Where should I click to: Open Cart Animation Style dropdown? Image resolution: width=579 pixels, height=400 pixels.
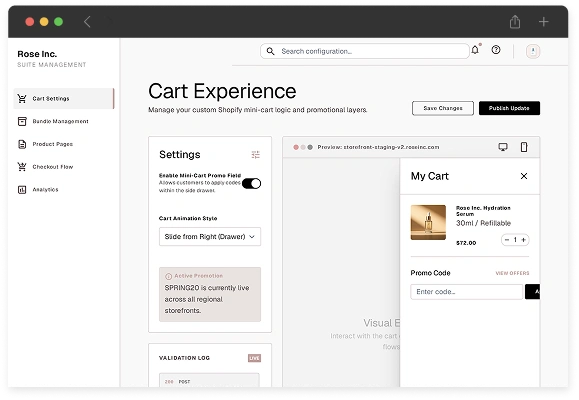click(210, 237)
